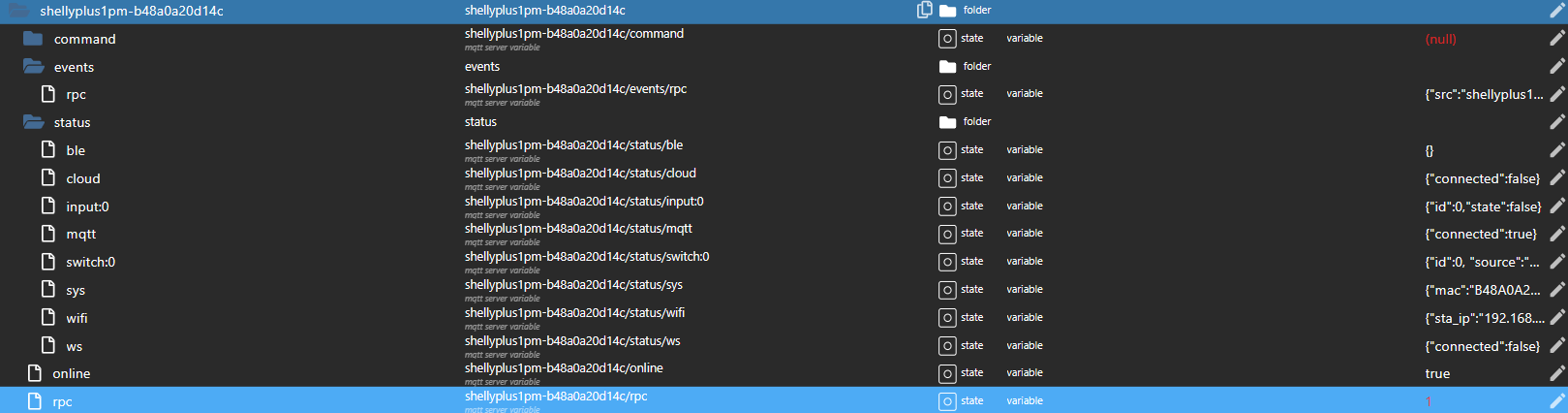Copy the shellyplus1pm-b48a0a20d14c ID using copy icon
1568x413 pixels.
(x=925, y=10)
